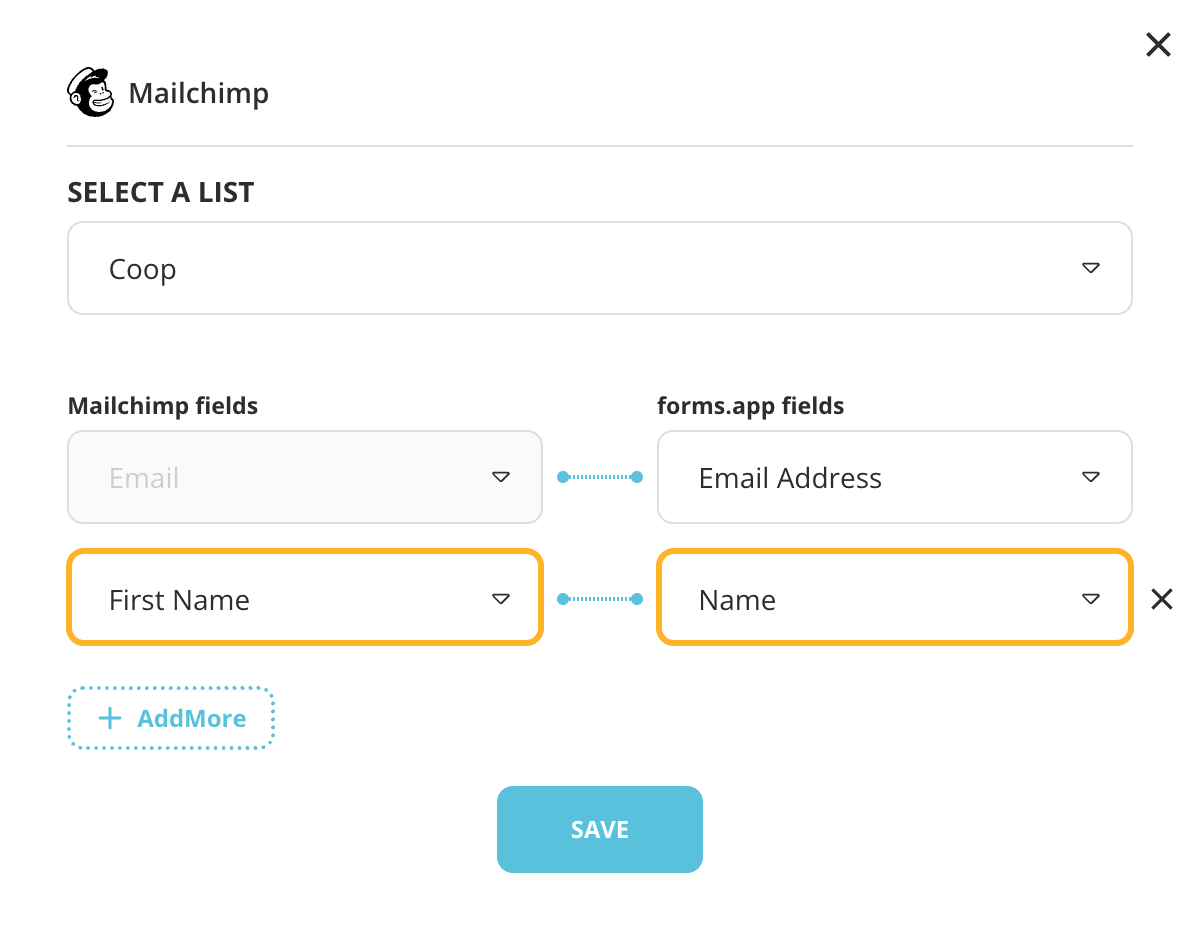
Task: Click the chevron on the Coop selector
Action: [x=1091, y=268]
